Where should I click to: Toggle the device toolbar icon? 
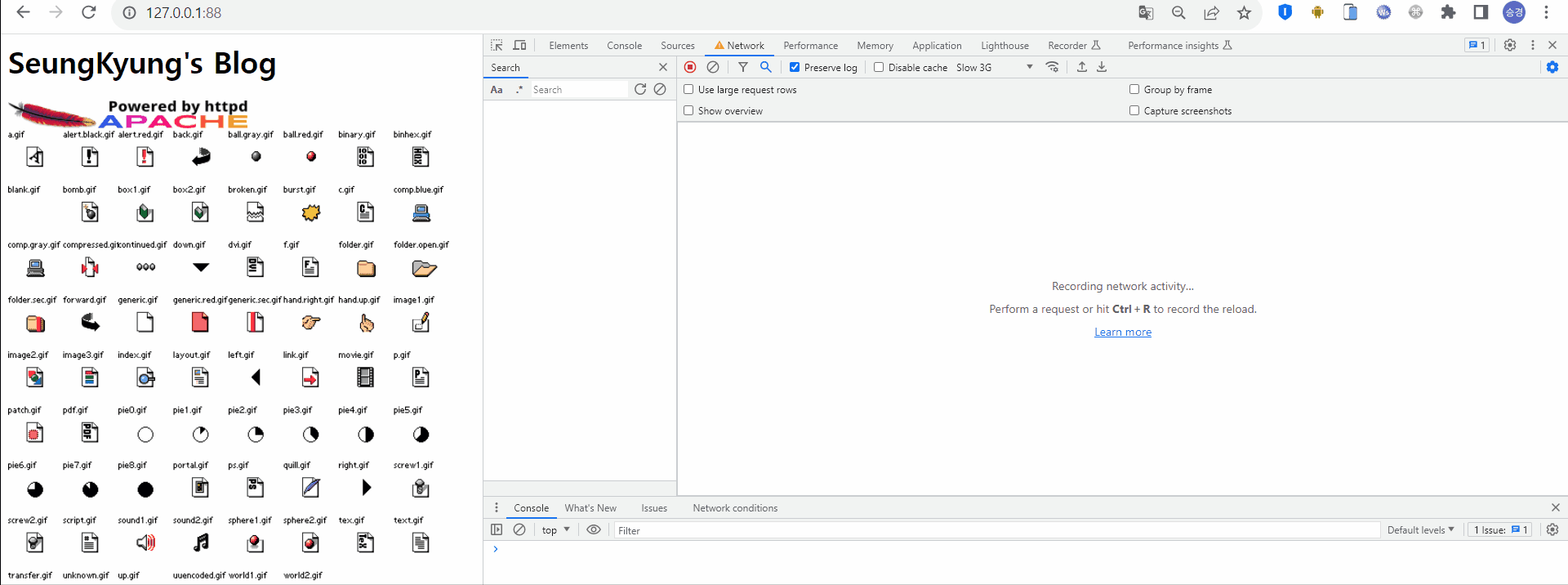(x=519, y=45)
